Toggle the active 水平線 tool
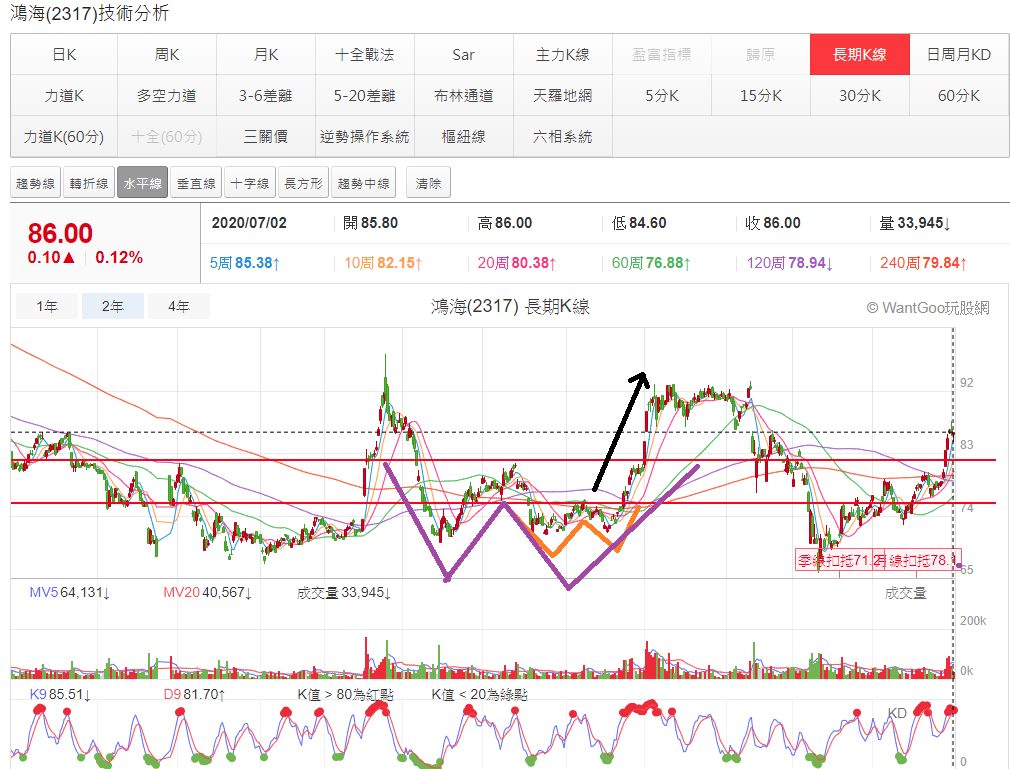The image size is (1010, 769). (142, 184)
